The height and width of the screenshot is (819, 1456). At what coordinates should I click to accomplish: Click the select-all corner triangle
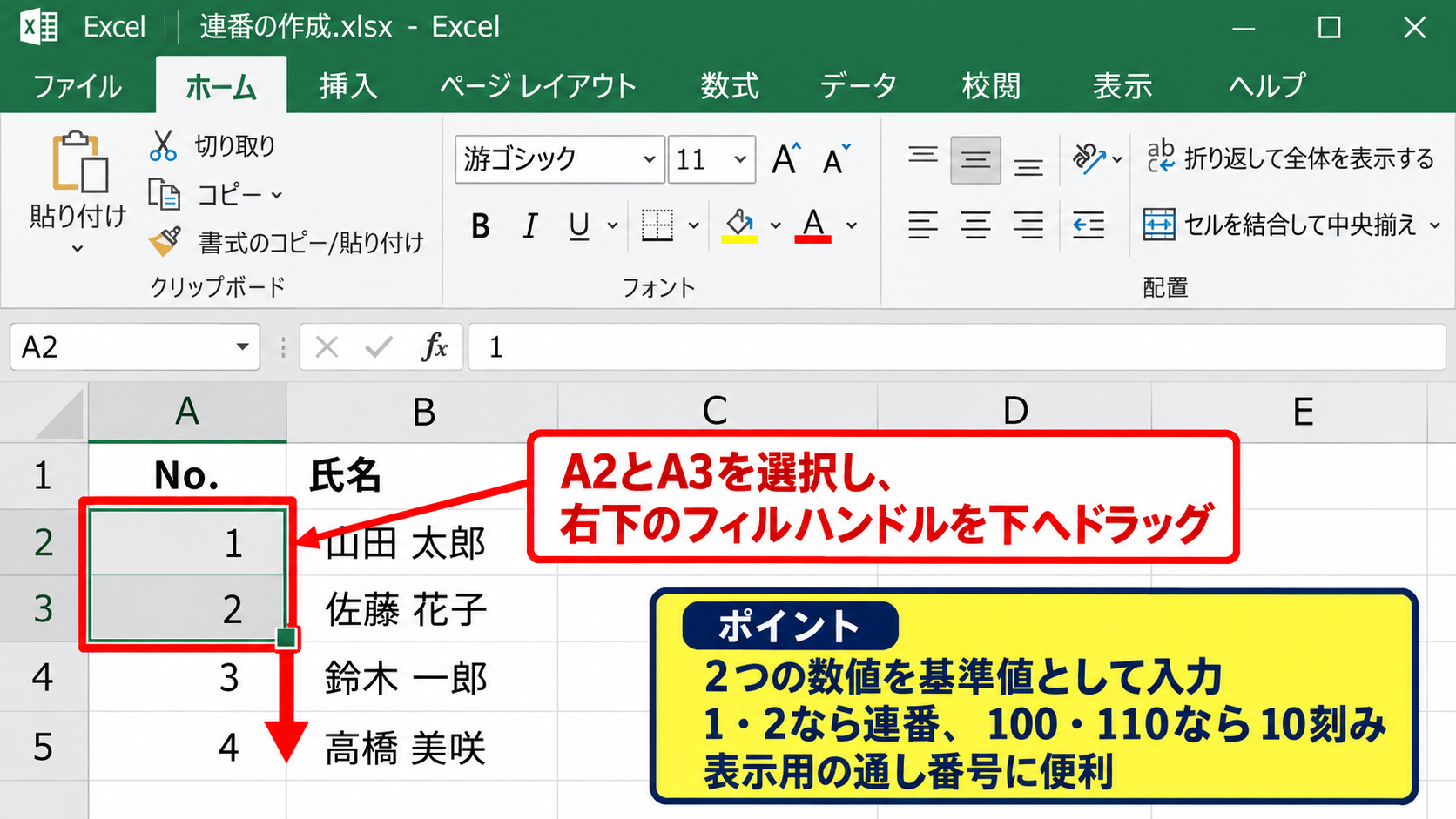[x=59, y=414]
